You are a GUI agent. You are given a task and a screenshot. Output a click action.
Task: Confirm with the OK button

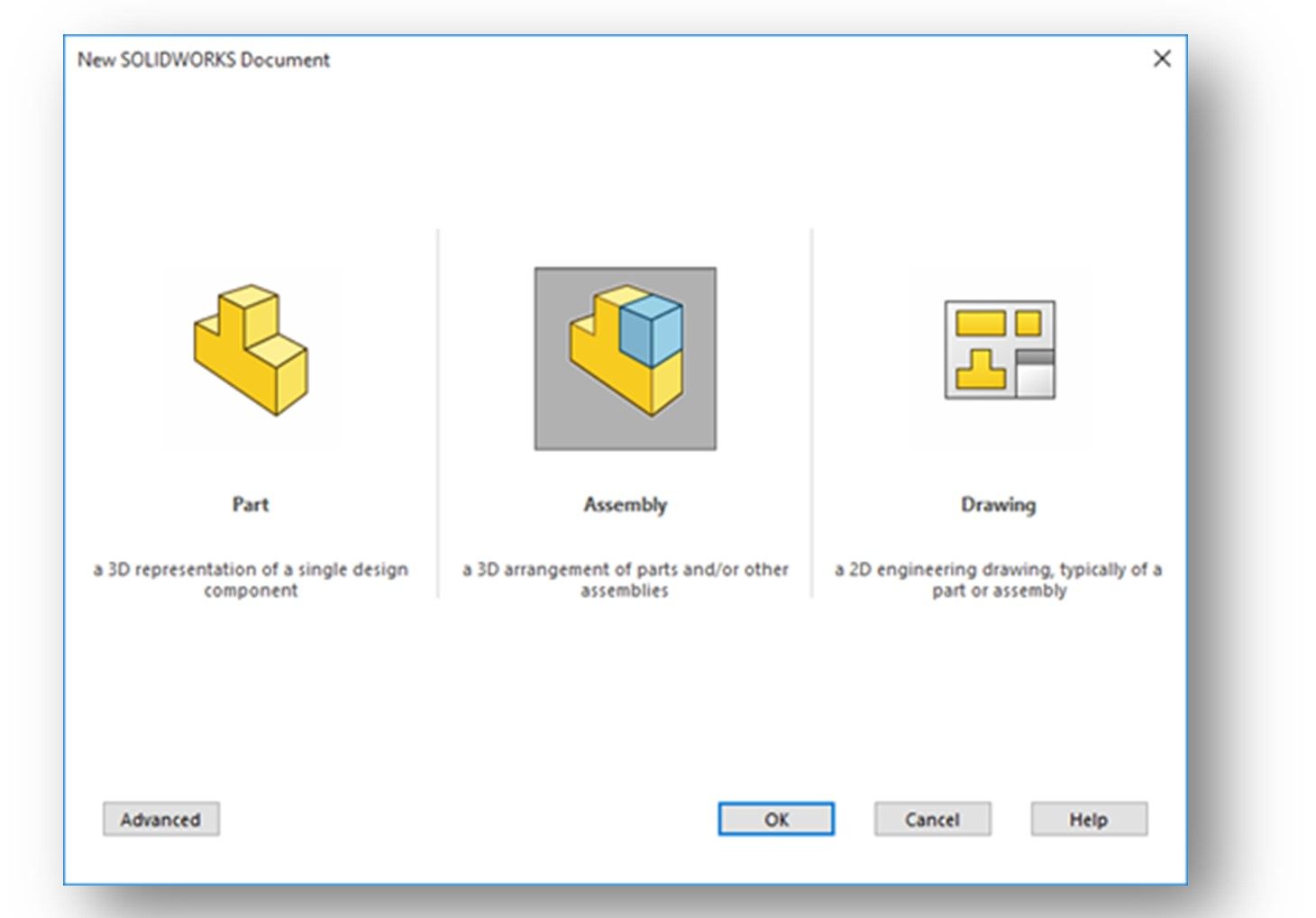[x=776, y=819]
